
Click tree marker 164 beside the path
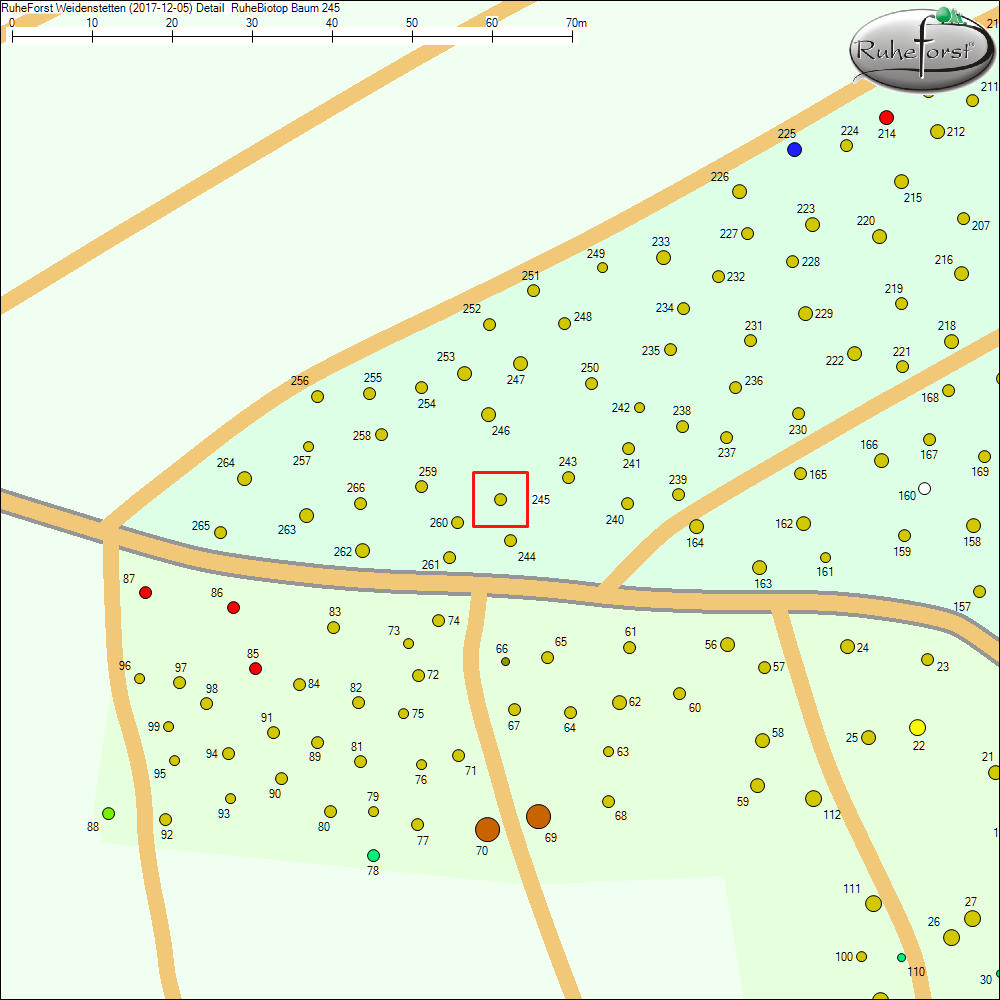(696, 526)
